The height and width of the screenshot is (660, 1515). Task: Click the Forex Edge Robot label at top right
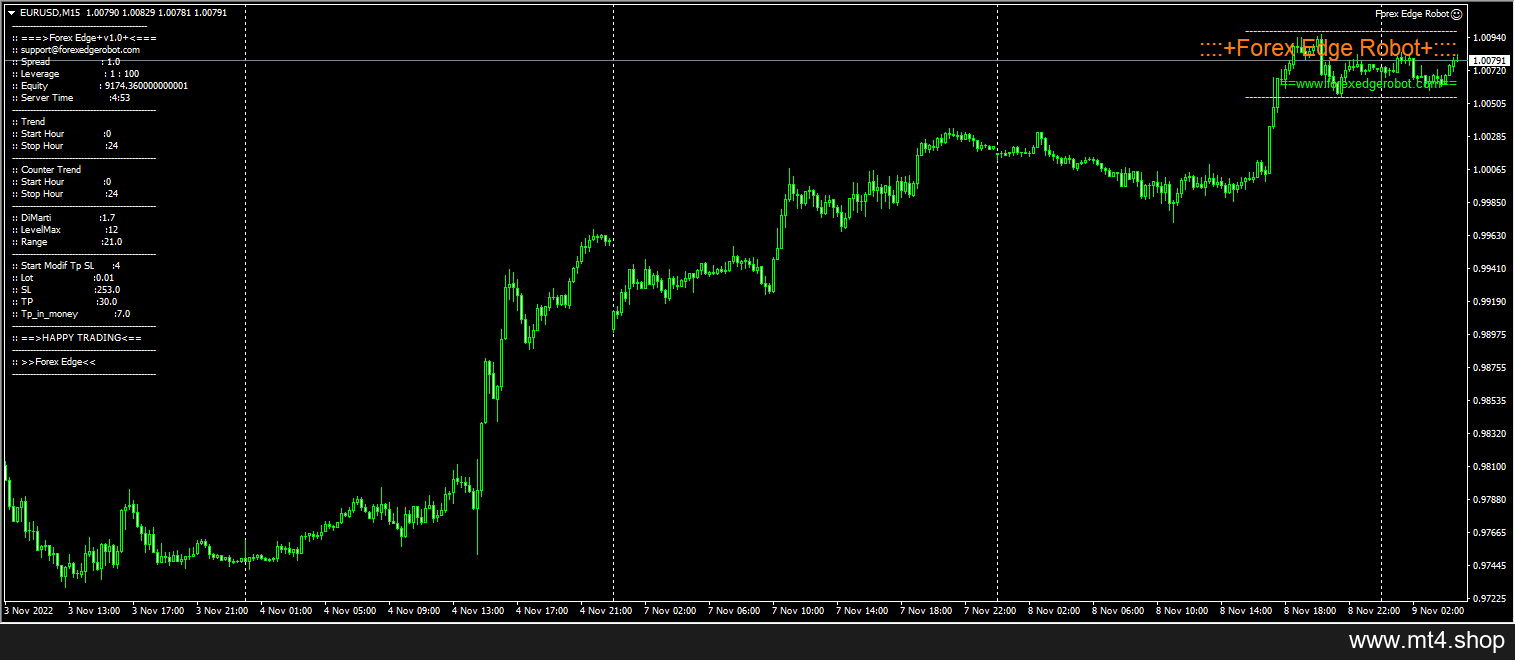[1412, 14]
